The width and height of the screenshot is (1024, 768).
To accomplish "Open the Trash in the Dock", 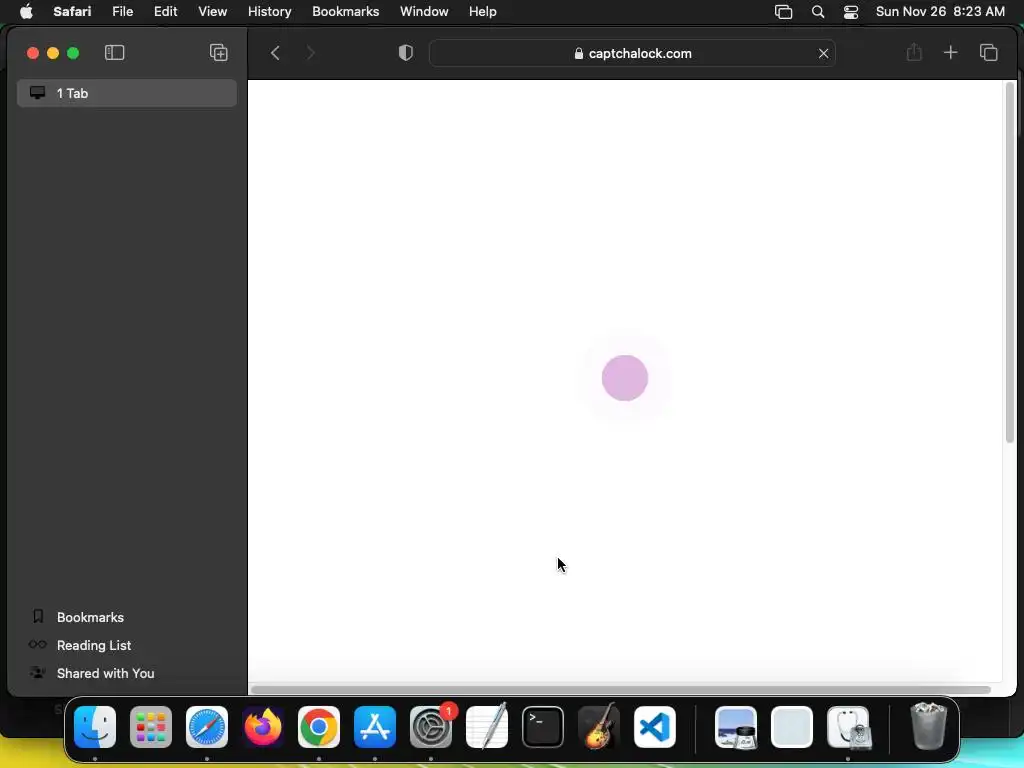I will [929, 726].
